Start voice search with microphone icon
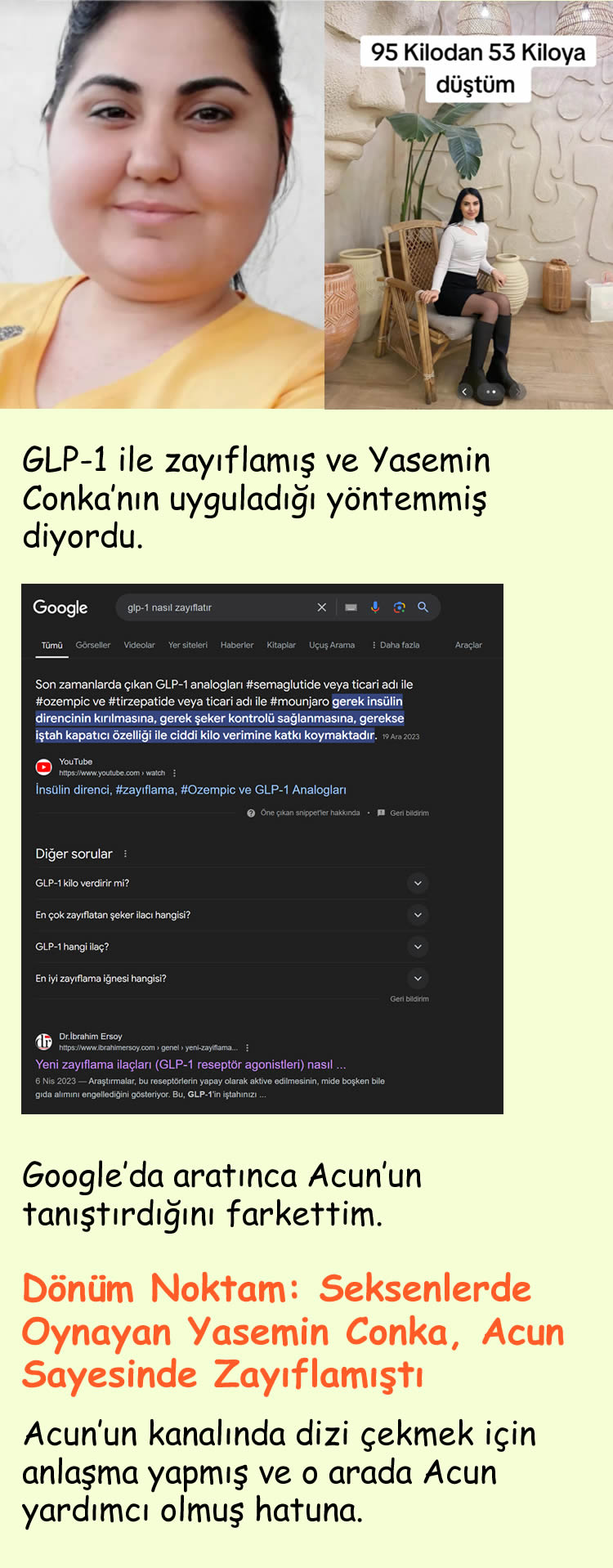The image size is (613, 1568). point(375,607)
